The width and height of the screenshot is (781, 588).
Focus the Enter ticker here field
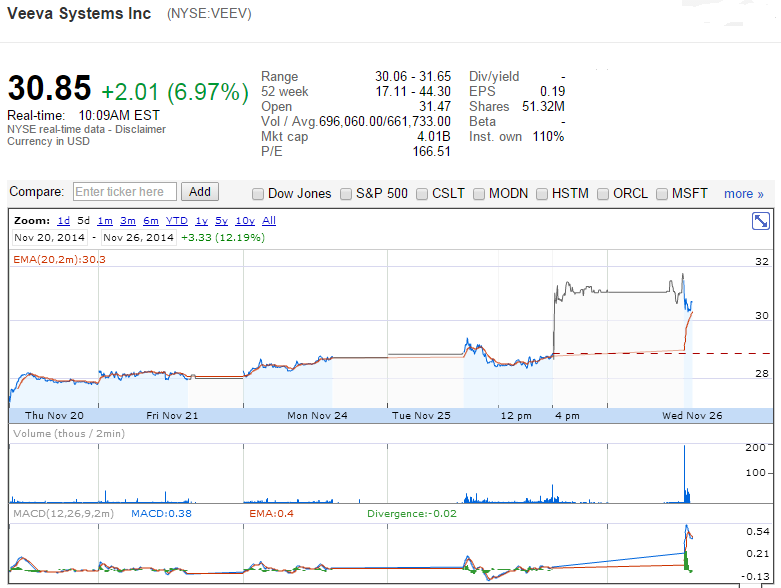[x=125, y=192]
